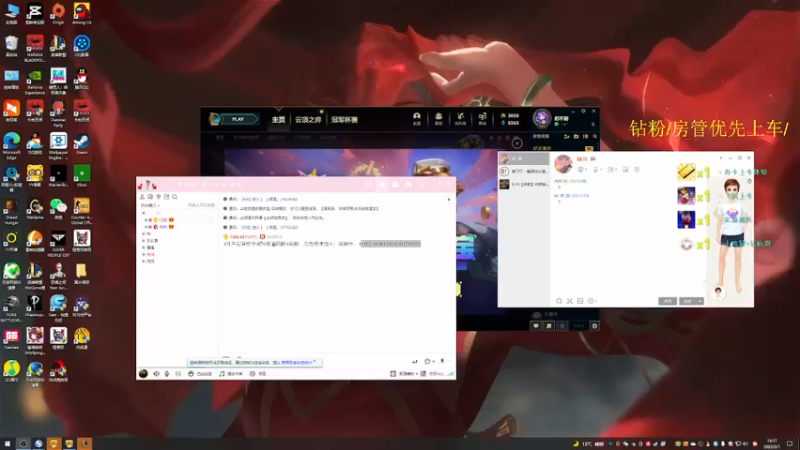The height and width of the screenshot is (450, 800).
Task: Click the emoji icon in QQ message toolbar
Action: 559,301
